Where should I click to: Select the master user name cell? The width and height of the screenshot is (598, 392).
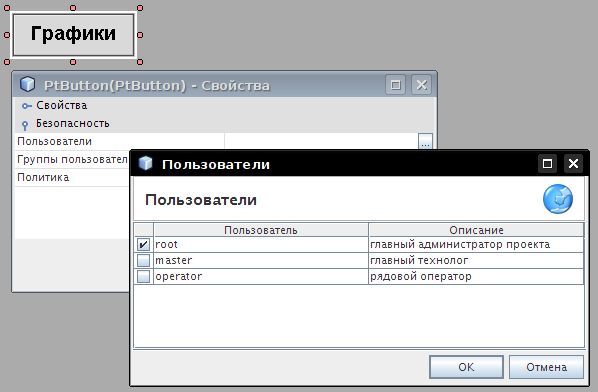click(261, 260)
